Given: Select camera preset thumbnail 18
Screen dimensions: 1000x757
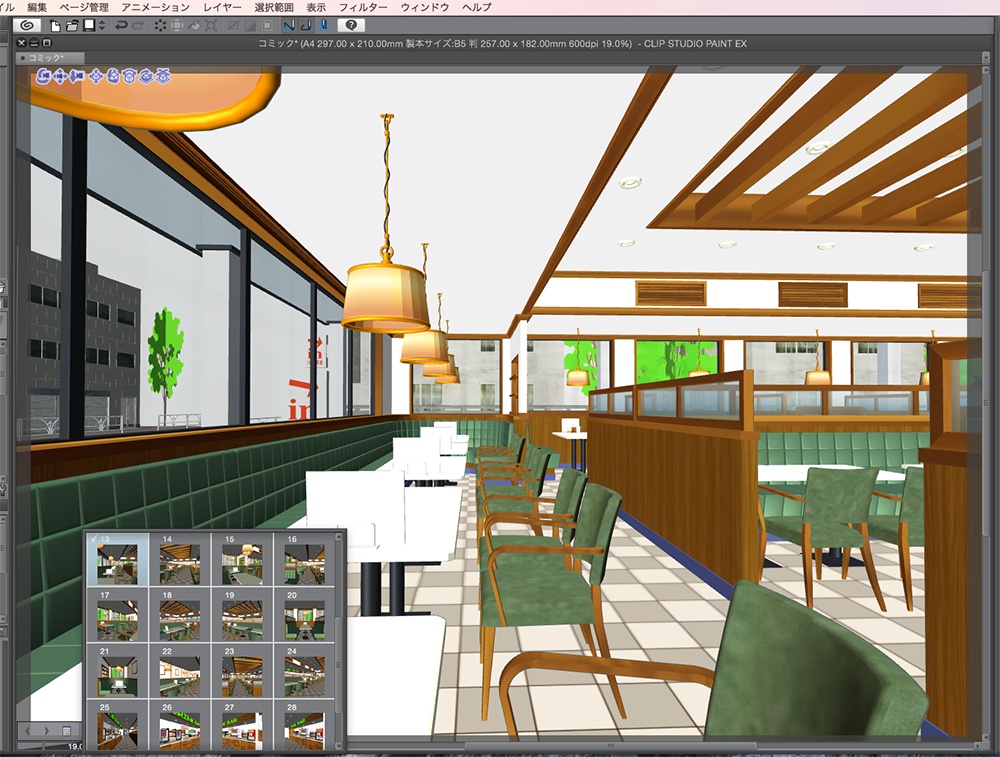Looking at the screenshot, I should click(180, 615).
